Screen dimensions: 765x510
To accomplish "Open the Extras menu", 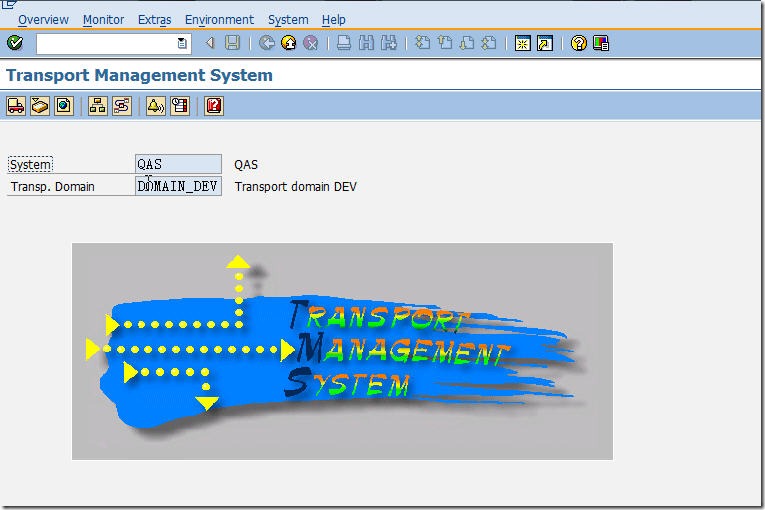I will (x=155, y=20).
